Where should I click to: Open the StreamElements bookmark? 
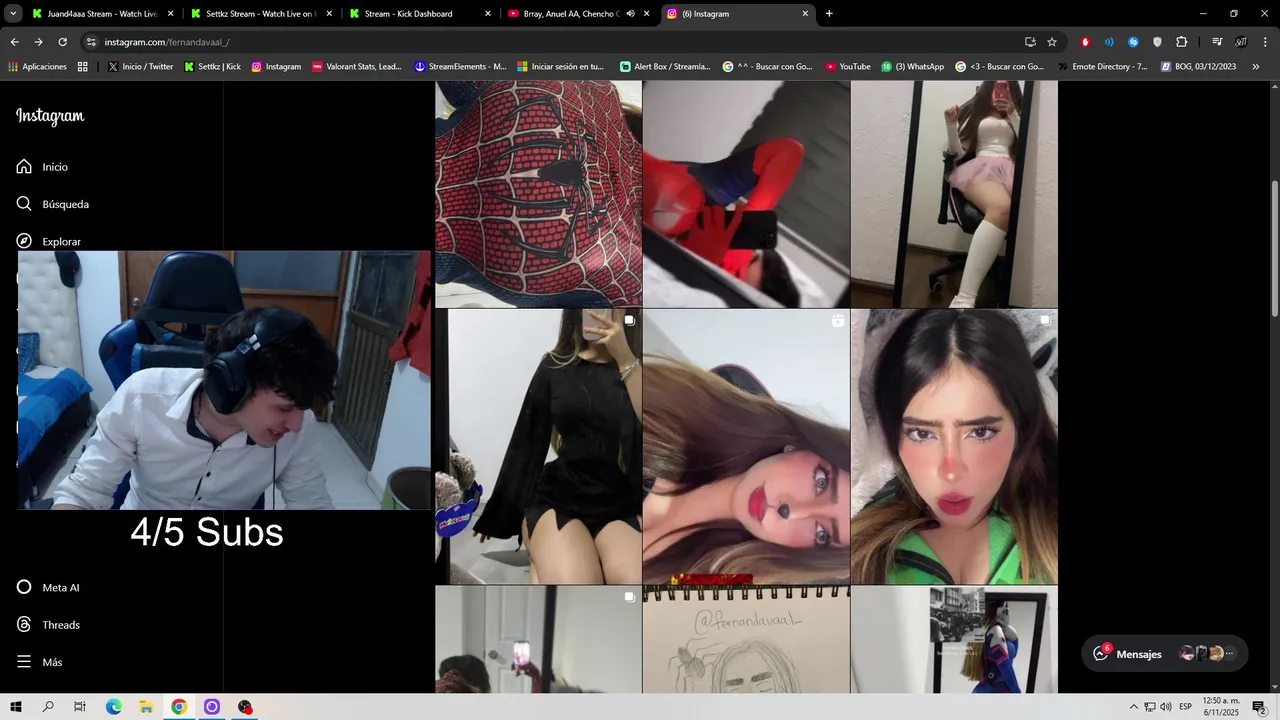coord(460,66)
